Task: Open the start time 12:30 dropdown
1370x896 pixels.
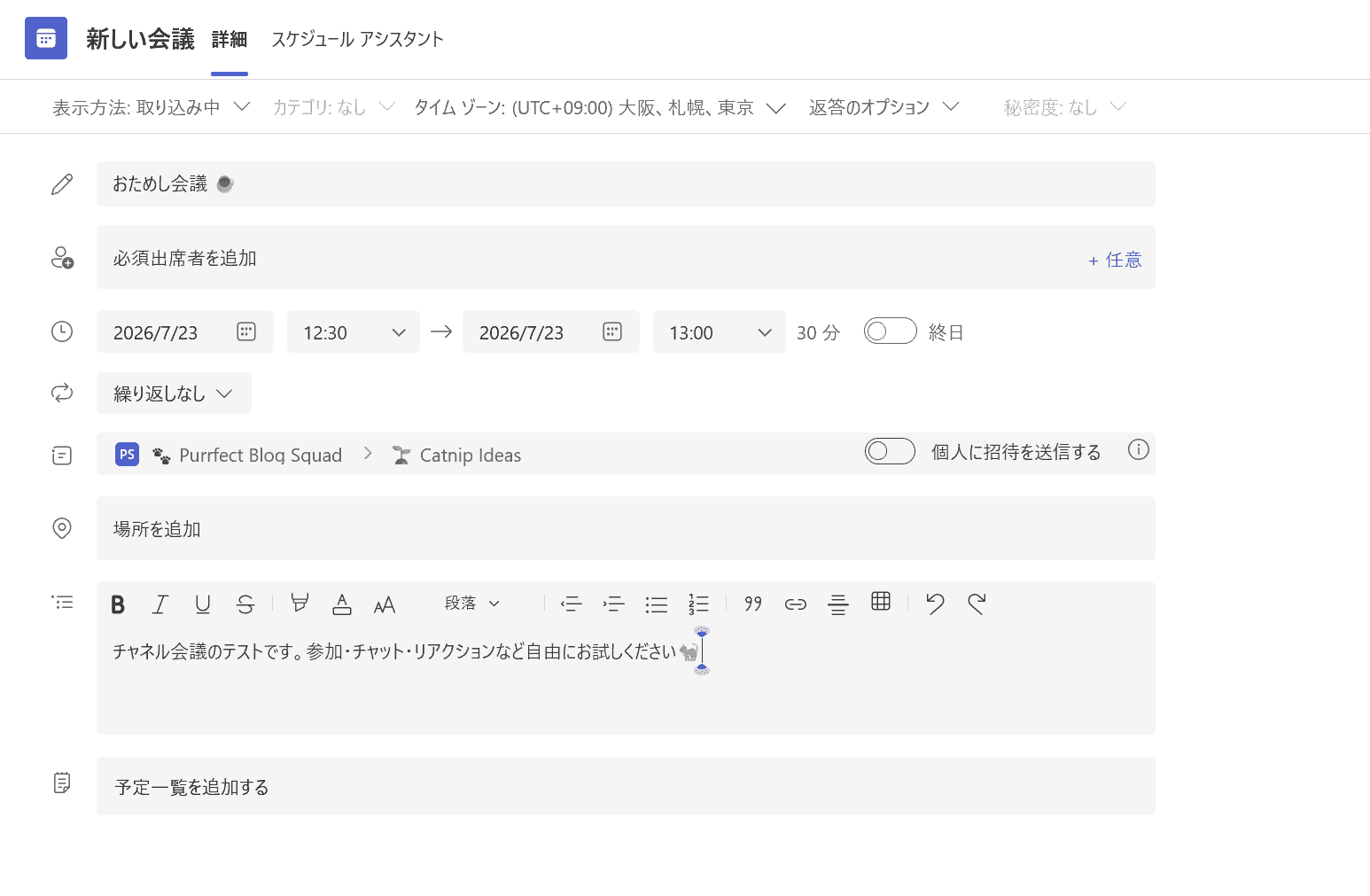Action: click(x=354, y=331)
